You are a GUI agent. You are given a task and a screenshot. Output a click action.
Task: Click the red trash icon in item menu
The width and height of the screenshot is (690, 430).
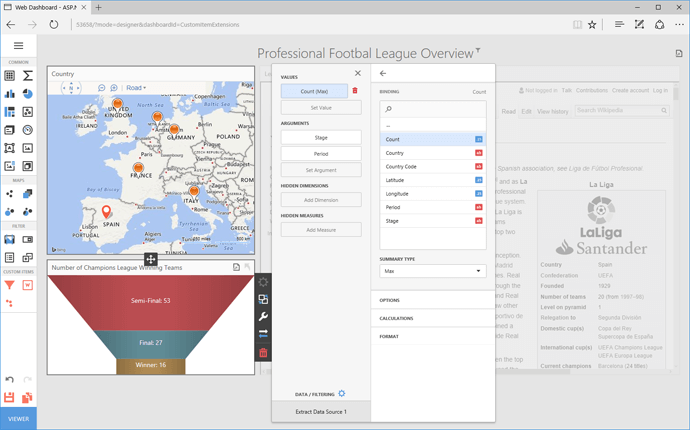[263, 352]
